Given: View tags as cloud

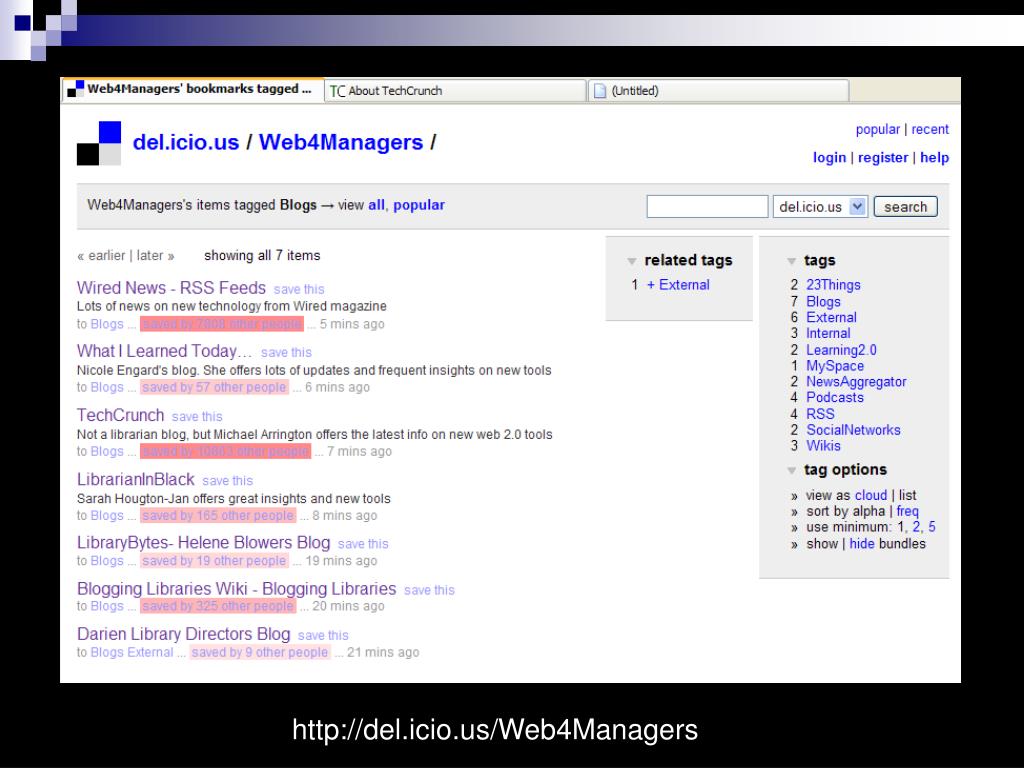Looking at the screenshot, I should coord(871,495).
